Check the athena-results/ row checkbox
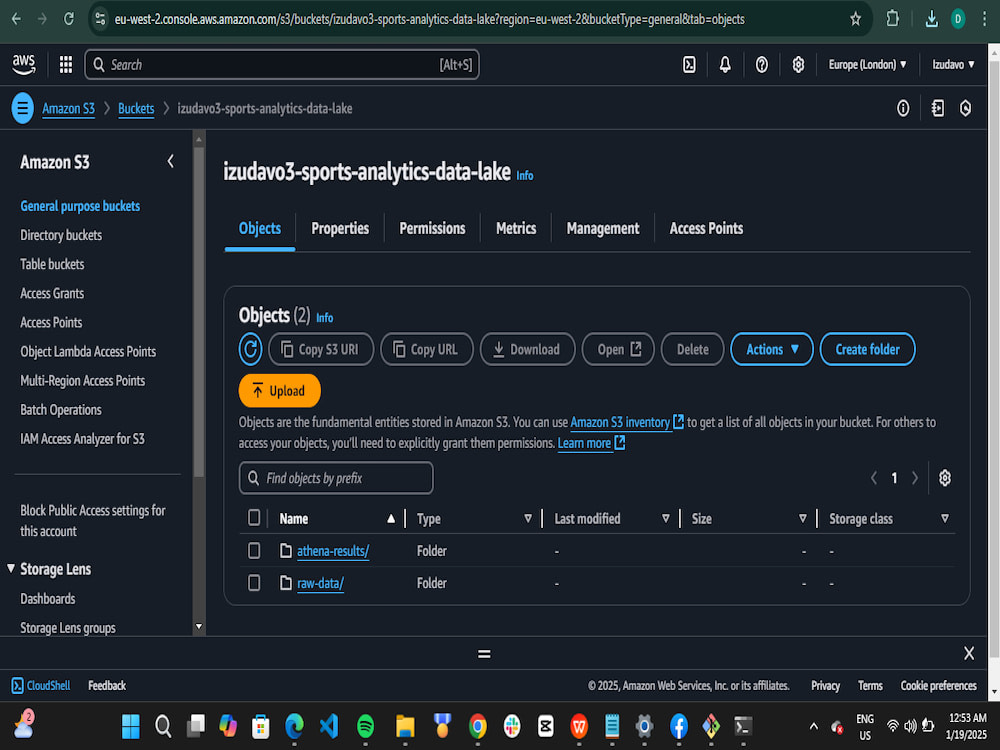Viewport: 1000px width, 750px height. point(254,550)
